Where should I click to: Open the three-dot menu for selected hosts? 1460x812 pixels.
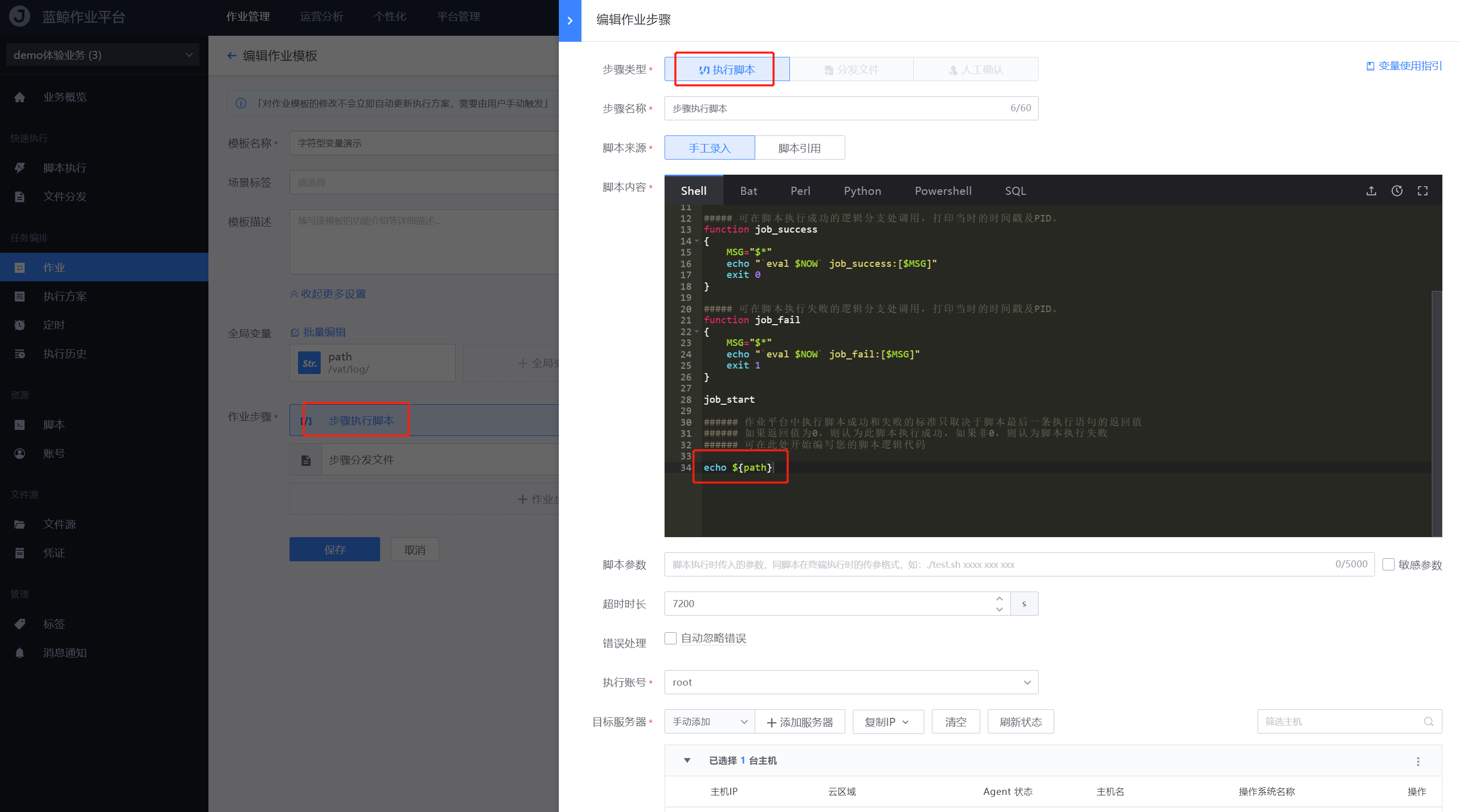(1418, 762)
